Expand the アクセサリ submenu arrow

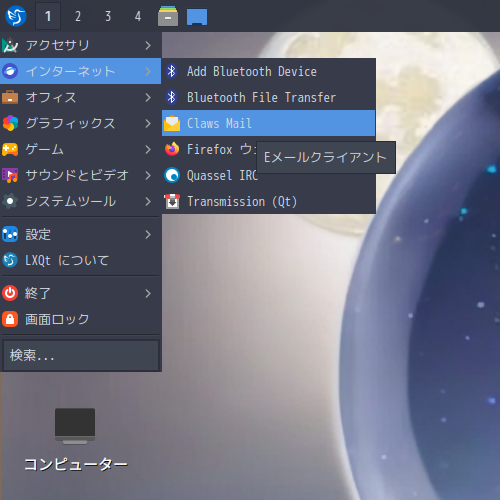point(148,45)
